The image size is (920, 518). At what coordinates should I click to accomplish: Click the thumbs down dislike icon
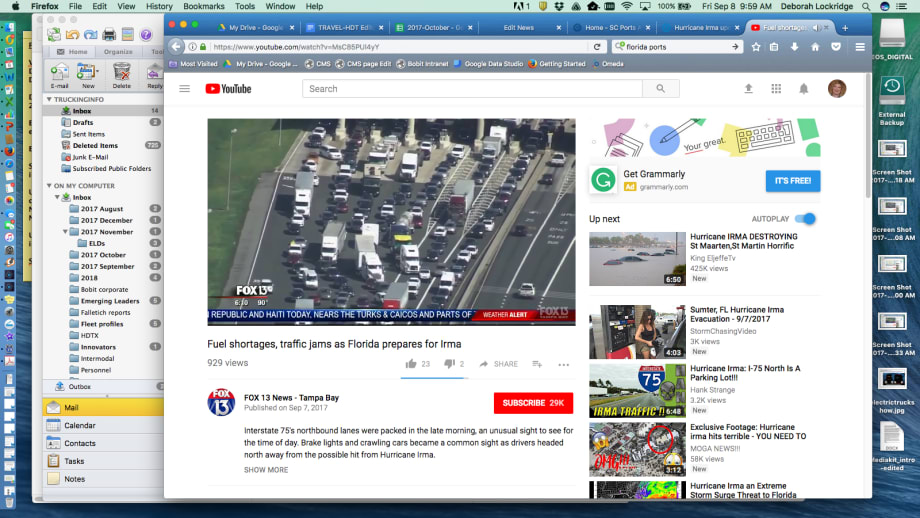[449, 364]
